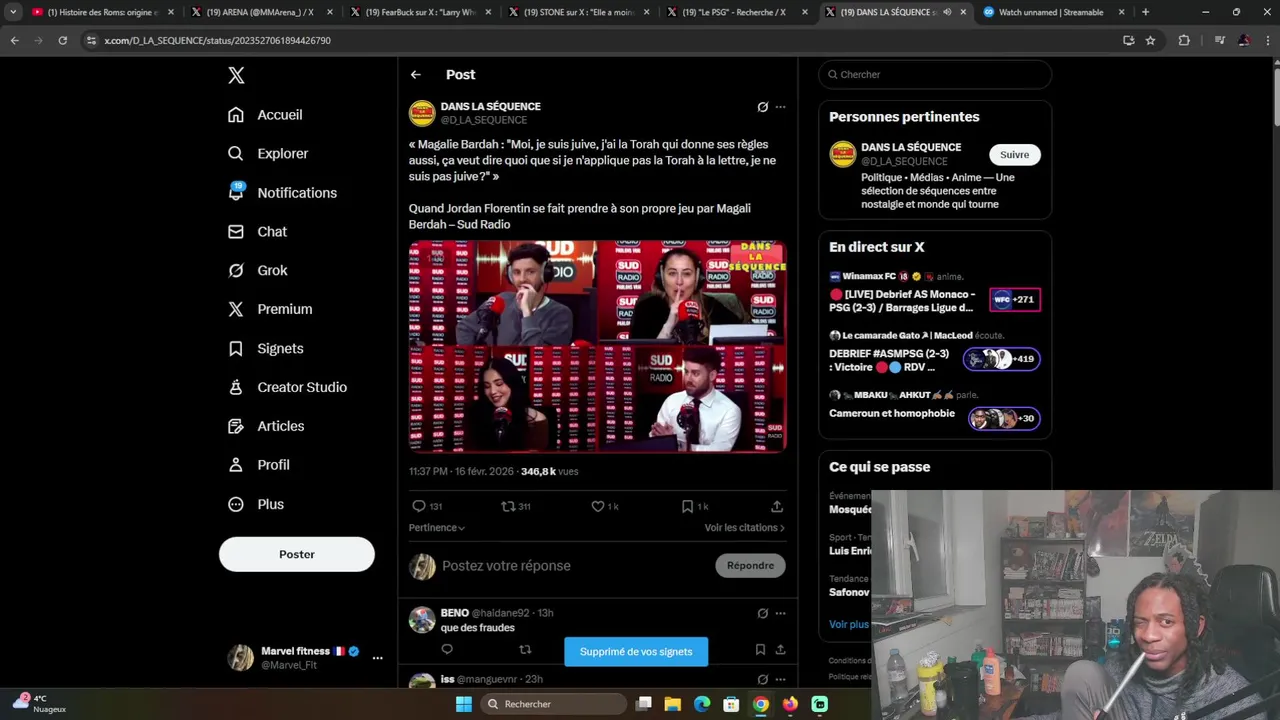1280x720 pixels.
Task: Open Chrome three-dot menu
Action: [x=1269, y=40]
